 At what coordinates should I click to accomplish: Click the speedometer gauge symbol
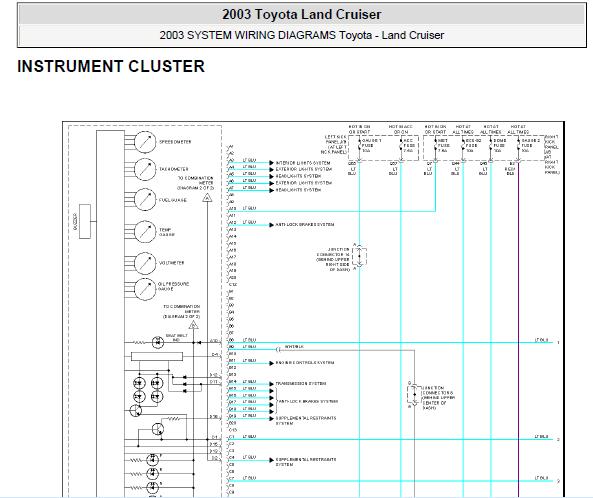145,142
